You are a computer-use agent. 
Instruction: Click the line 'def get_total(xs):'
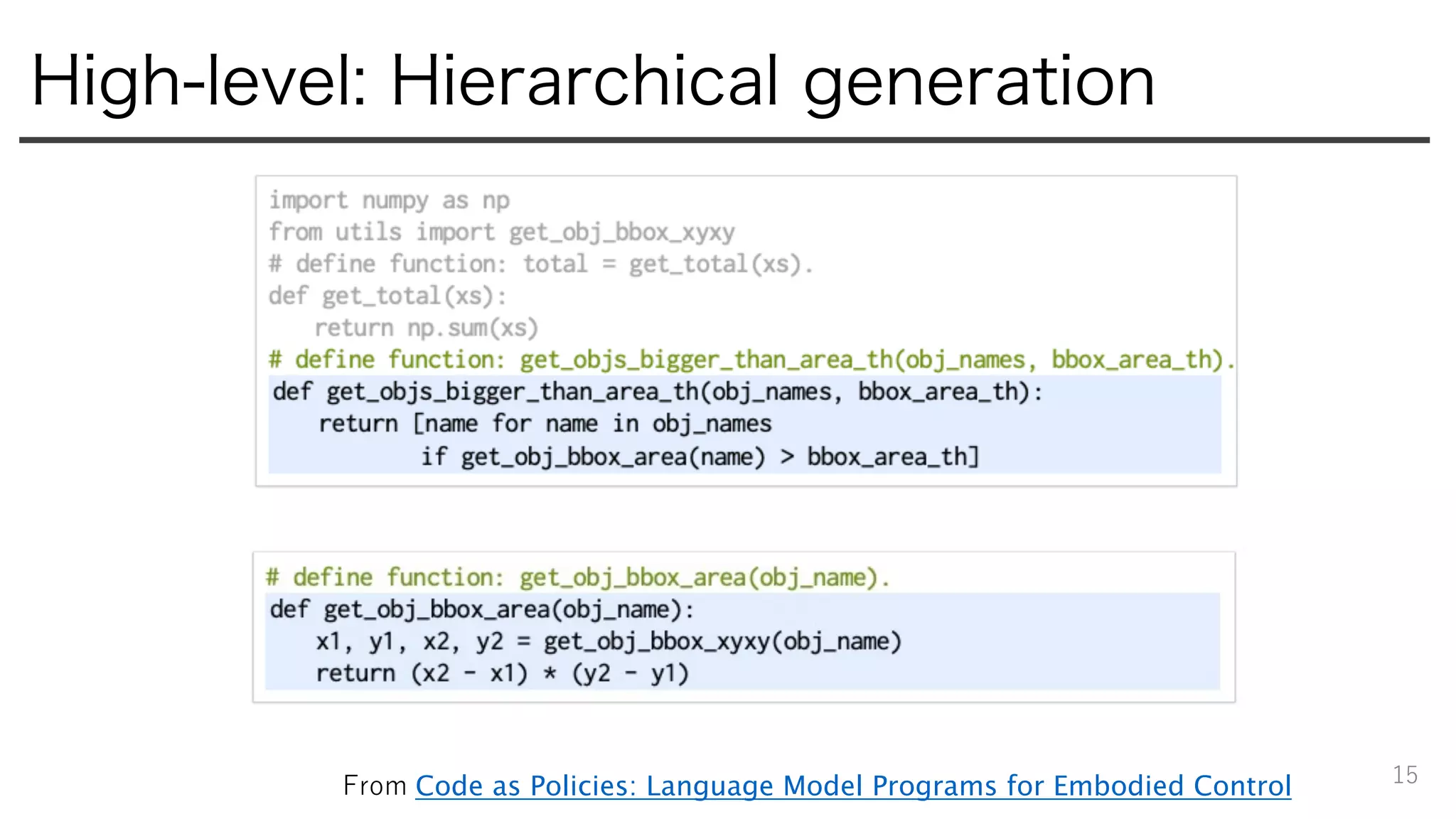click(x=387, y=296)
